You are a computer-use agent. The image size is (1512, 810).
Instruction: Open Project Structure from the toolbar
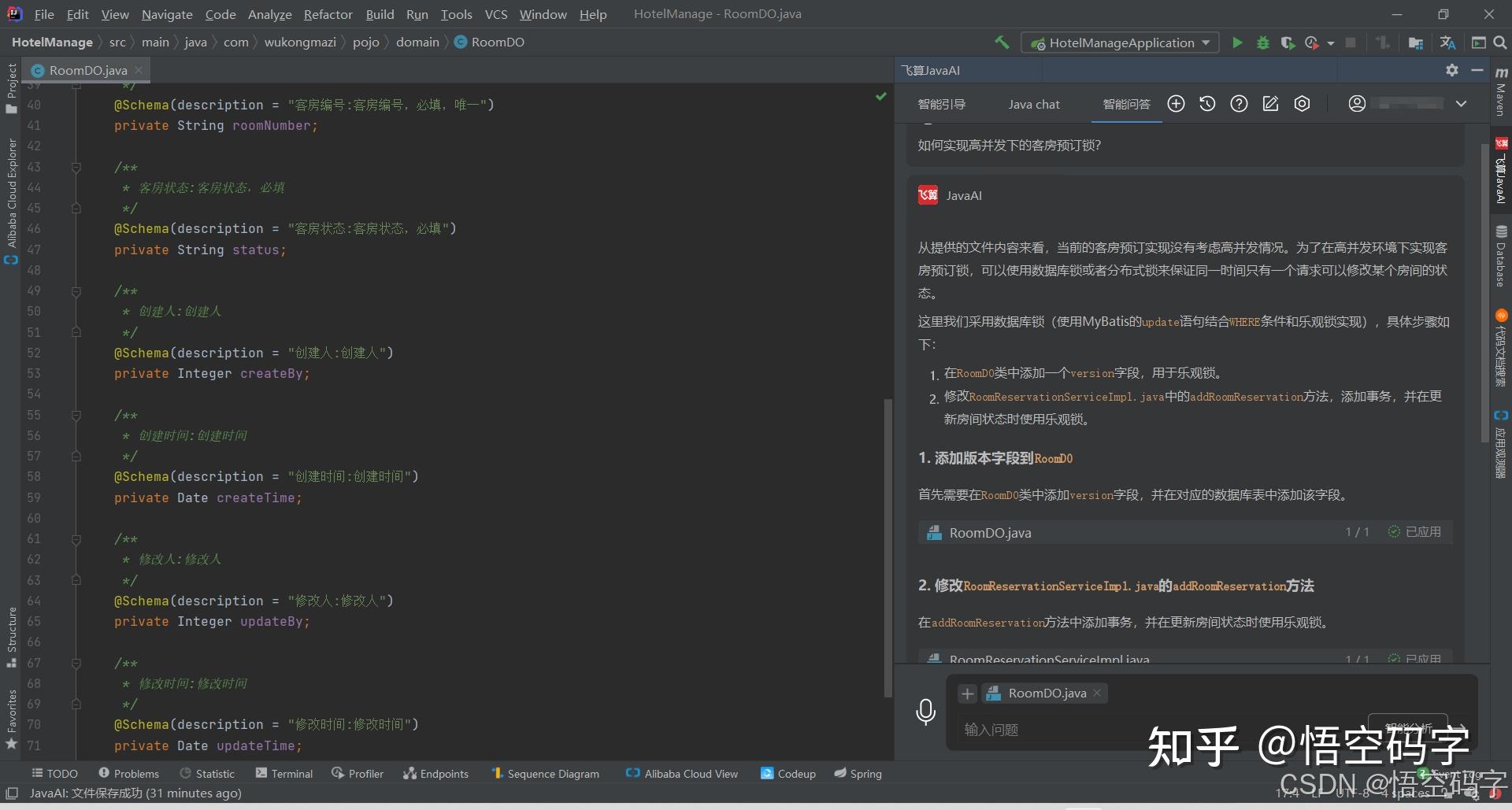1416,43
